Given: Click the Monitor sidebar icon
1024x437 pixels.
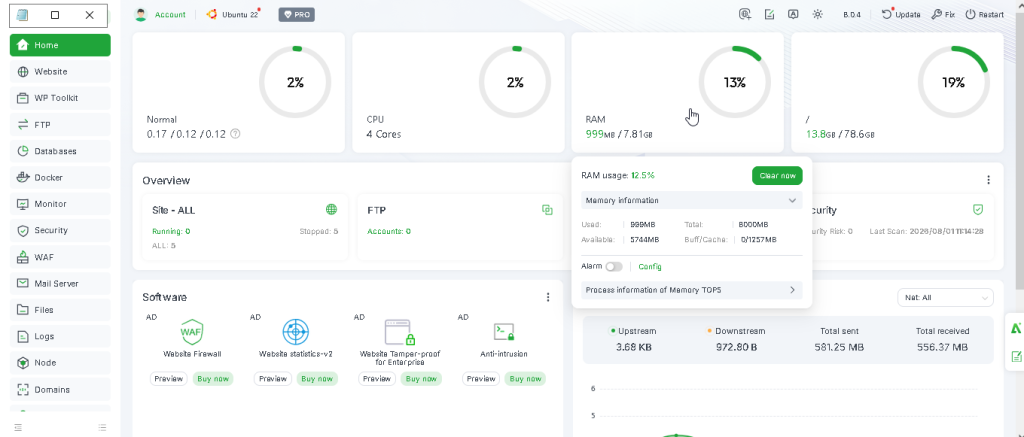Looking at the screenshot, I should tap(23, 204).
